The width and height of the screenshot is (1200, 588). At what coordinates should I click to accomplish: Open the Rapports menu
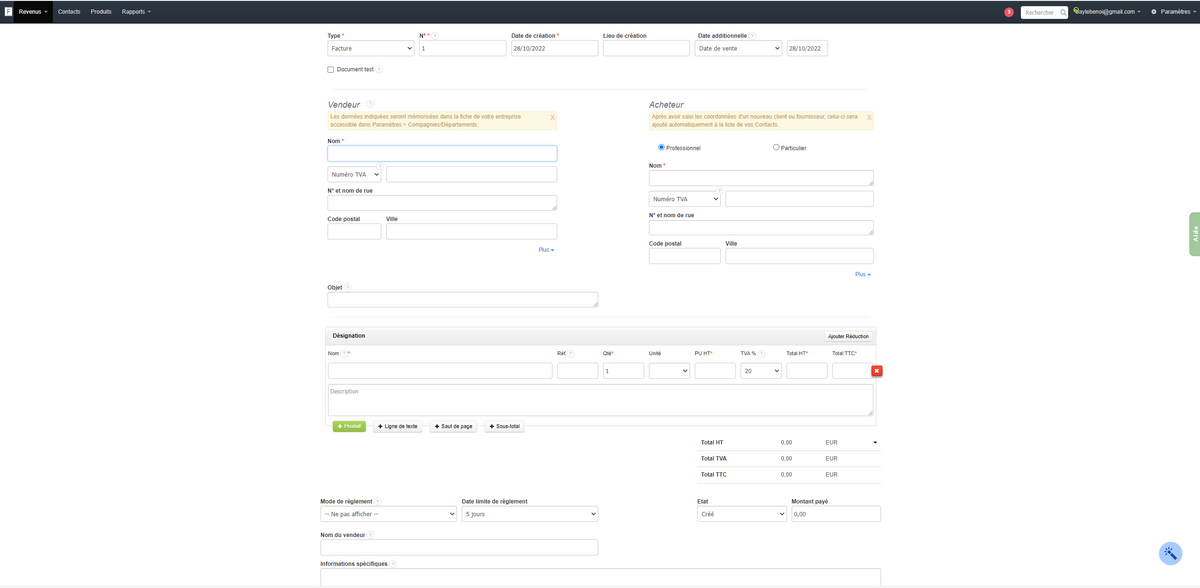click(136, 12)
